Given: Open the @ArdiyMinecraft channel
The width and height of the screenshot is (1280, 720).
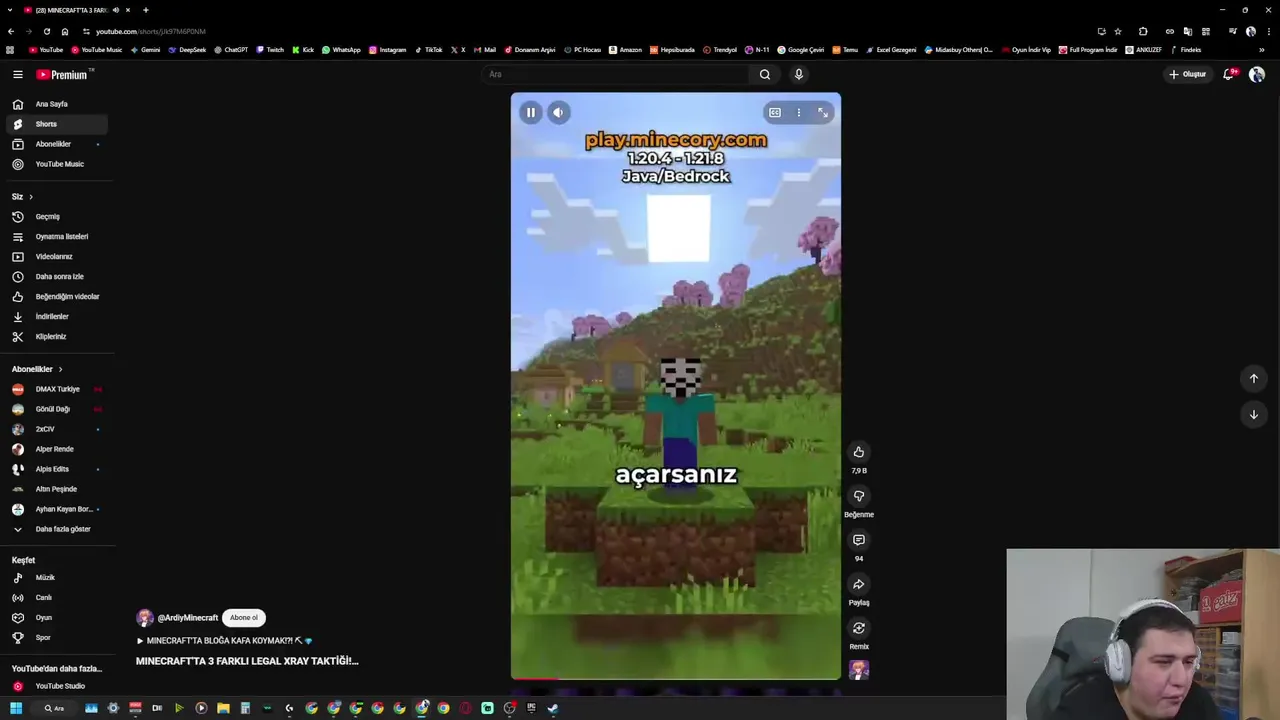Looking at the screenshot, I should click(187, 618).
